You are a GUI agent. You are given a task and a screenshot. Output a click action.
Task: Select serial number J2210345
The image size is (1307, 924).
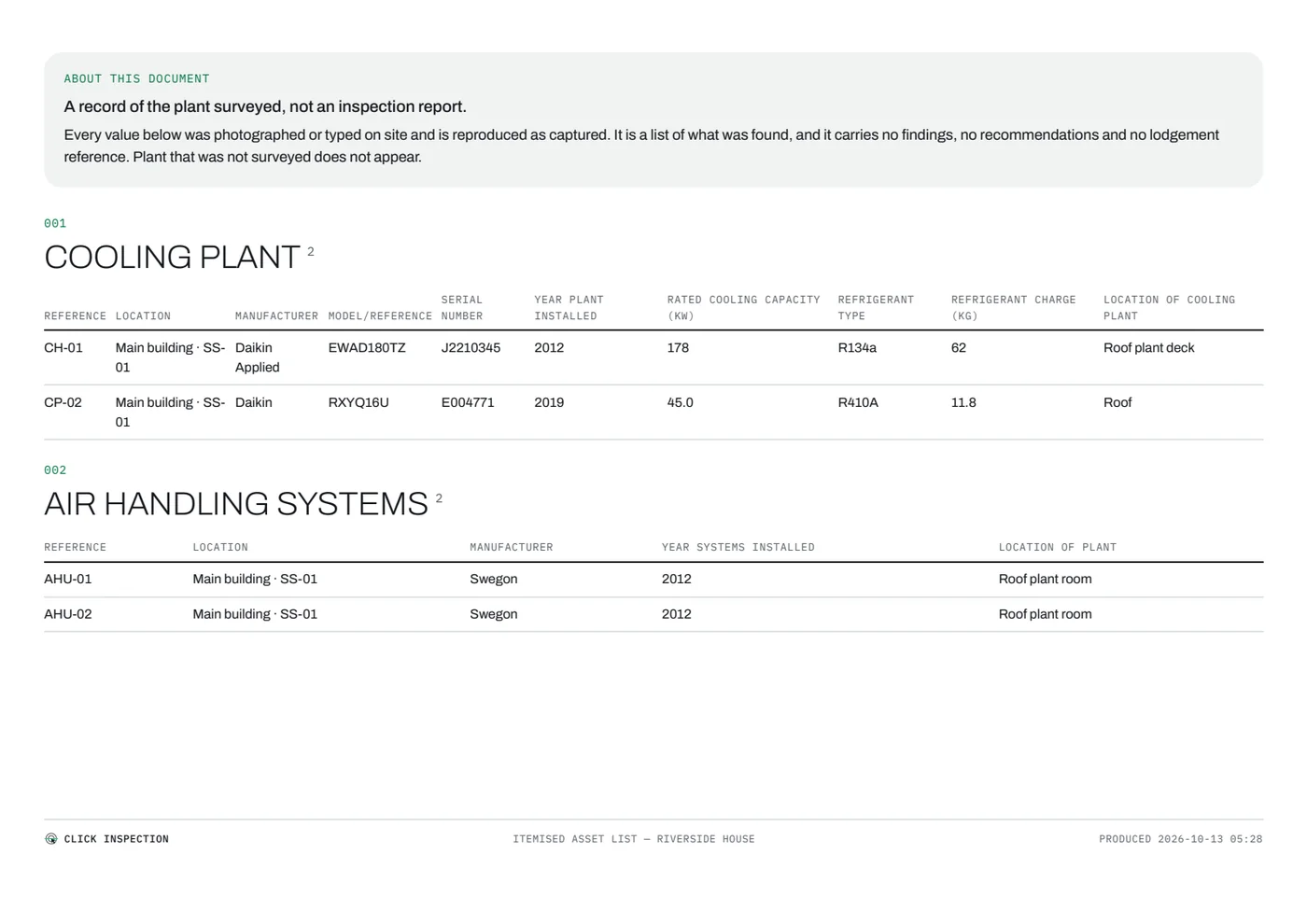point(471,348)
